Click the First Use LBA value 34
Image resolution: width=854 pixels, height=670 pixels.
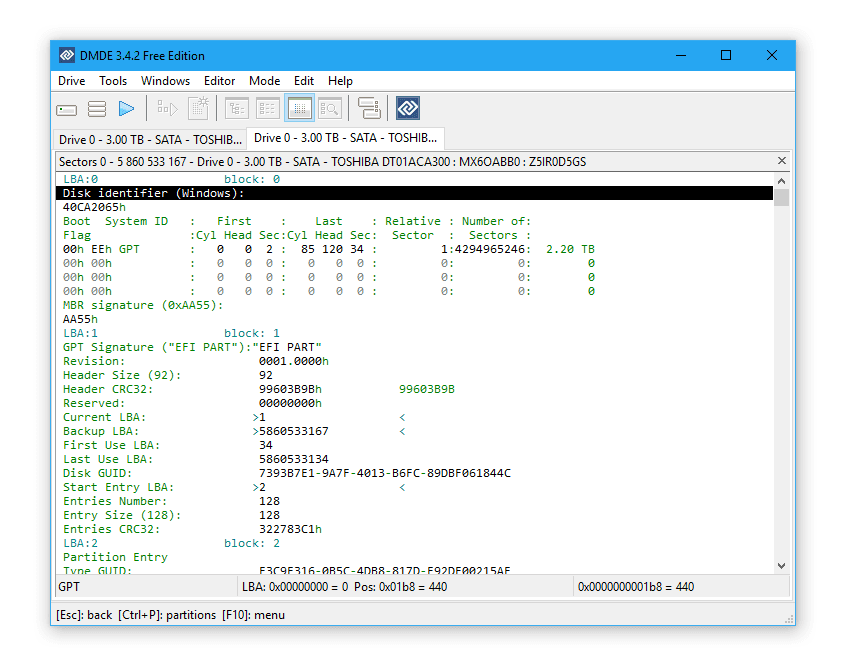[266, 446]
